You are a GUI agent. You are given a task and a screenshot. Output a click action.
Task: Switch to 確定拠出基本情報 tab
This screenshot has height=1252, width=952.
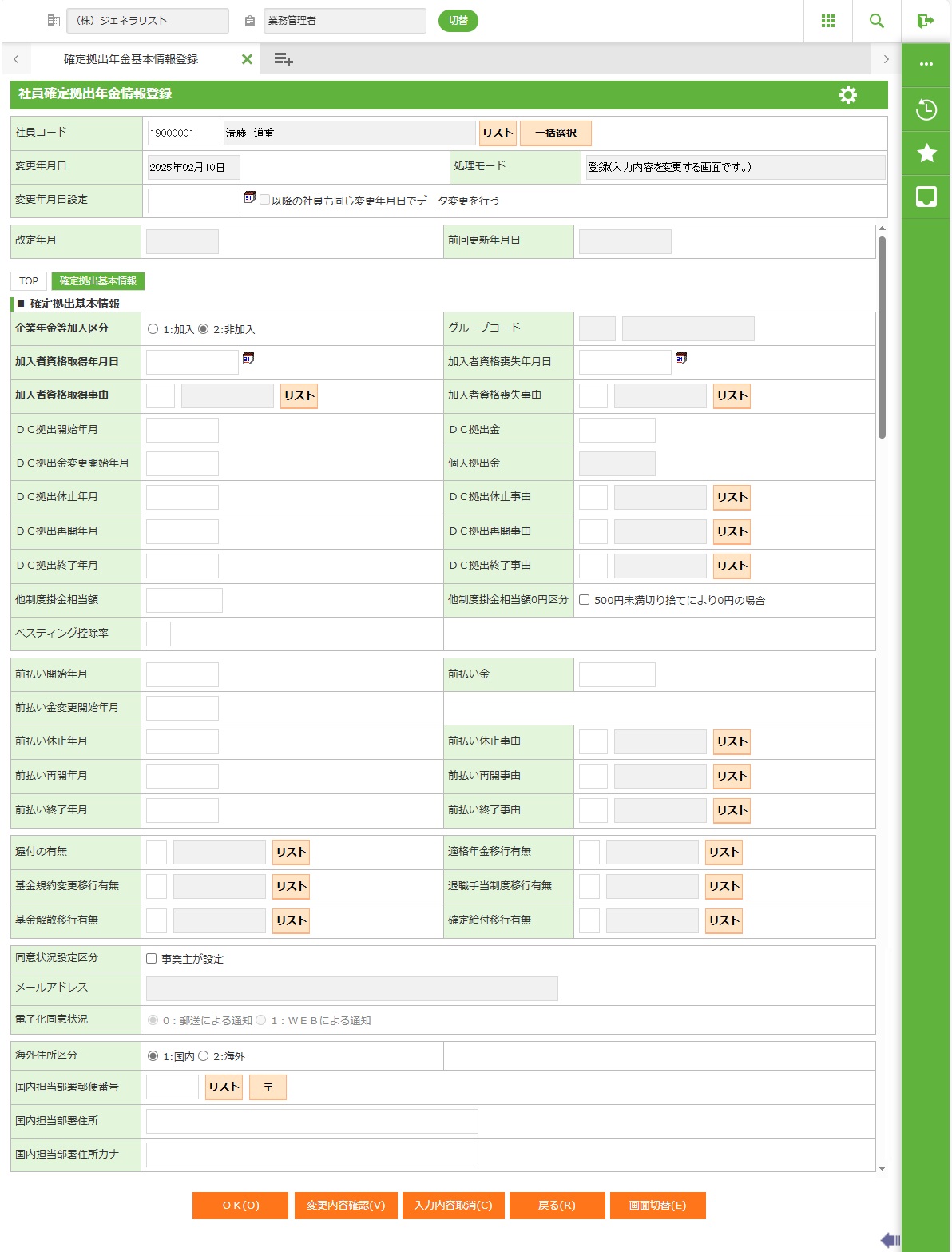98,281
